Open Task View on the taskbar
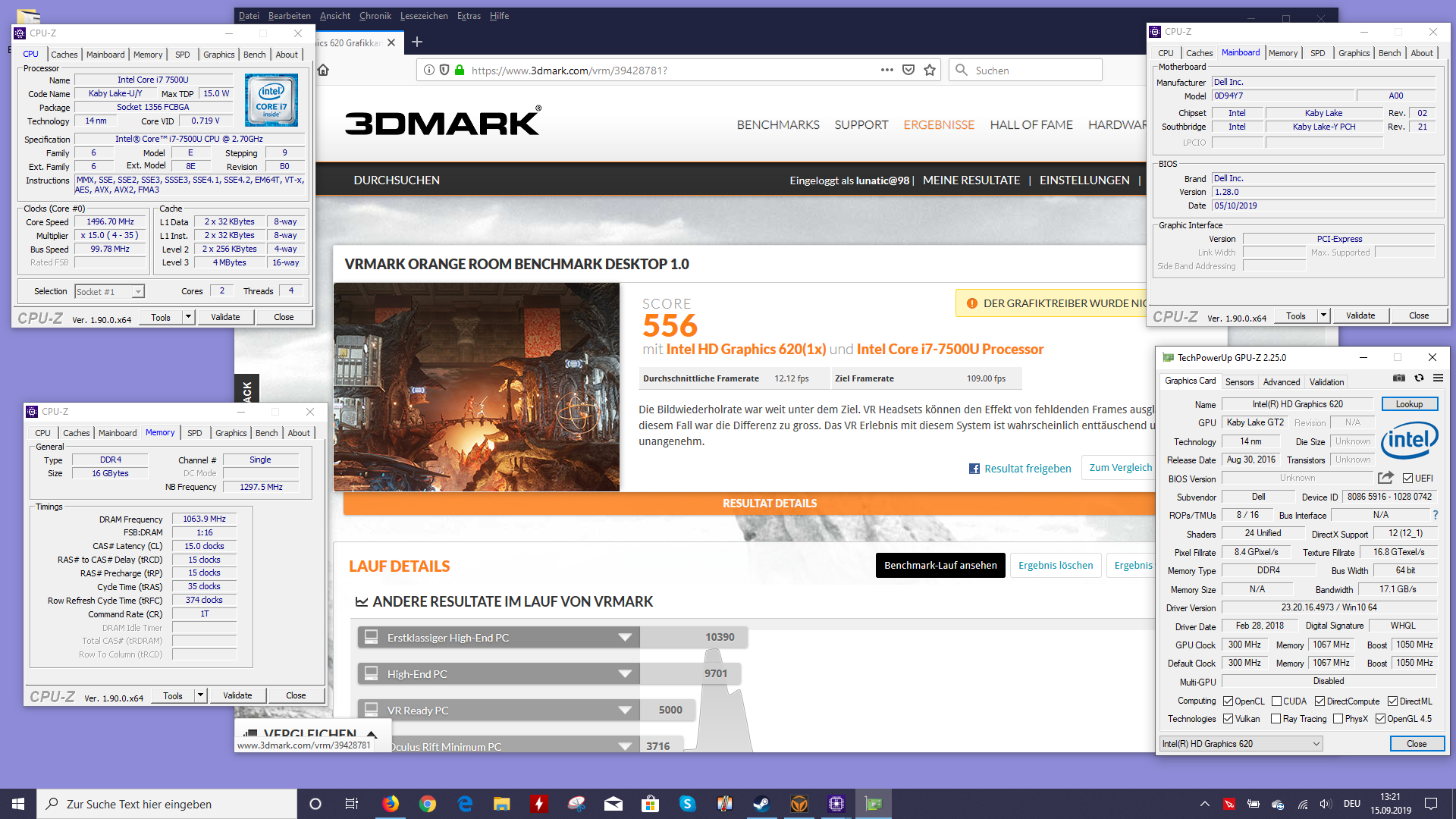Viewport: 1456px width, 819px height. point(351,804)
